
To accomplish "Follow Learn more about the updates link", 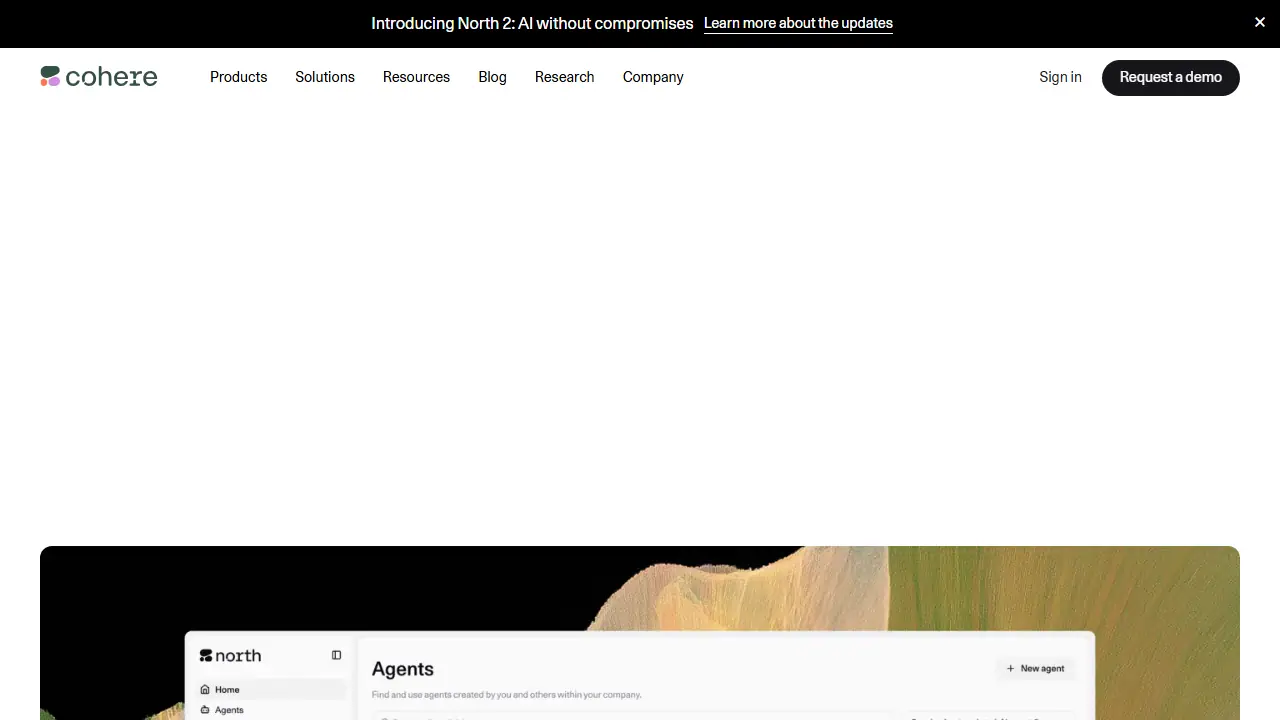I will click(x=798, y=23).
